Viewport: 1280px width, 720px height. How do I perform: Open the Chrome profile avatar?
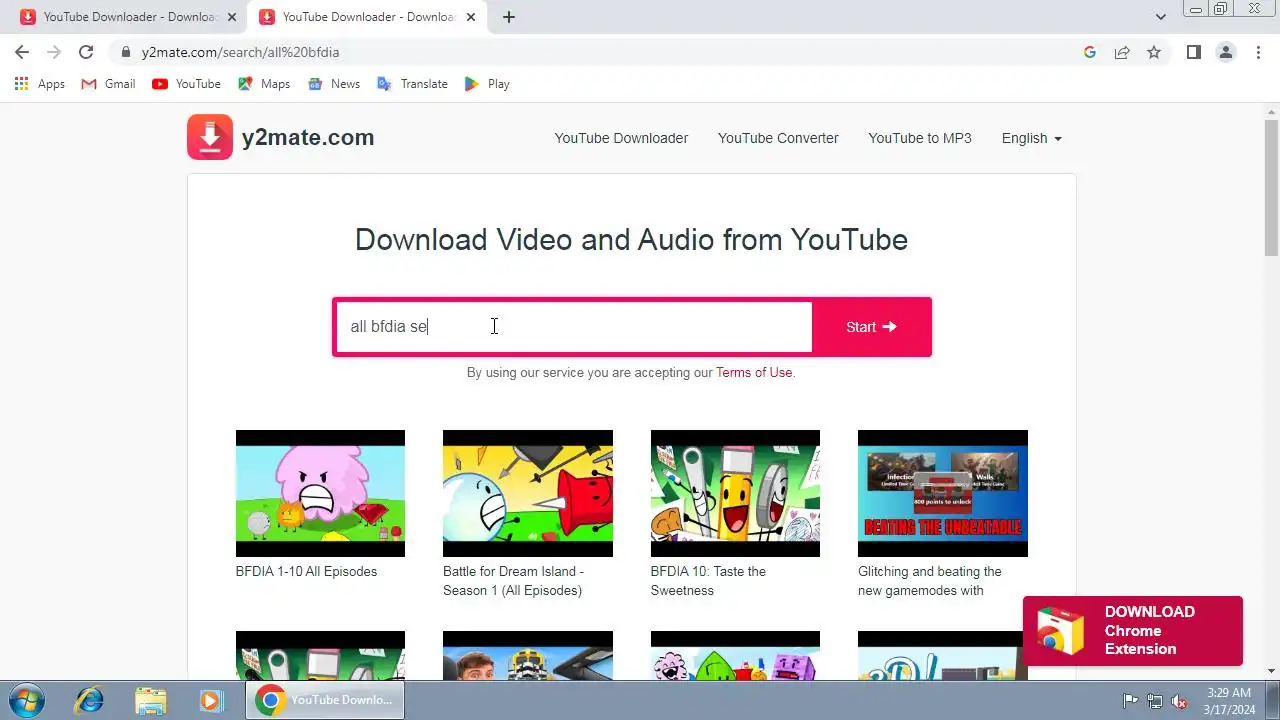(1225, 52)
